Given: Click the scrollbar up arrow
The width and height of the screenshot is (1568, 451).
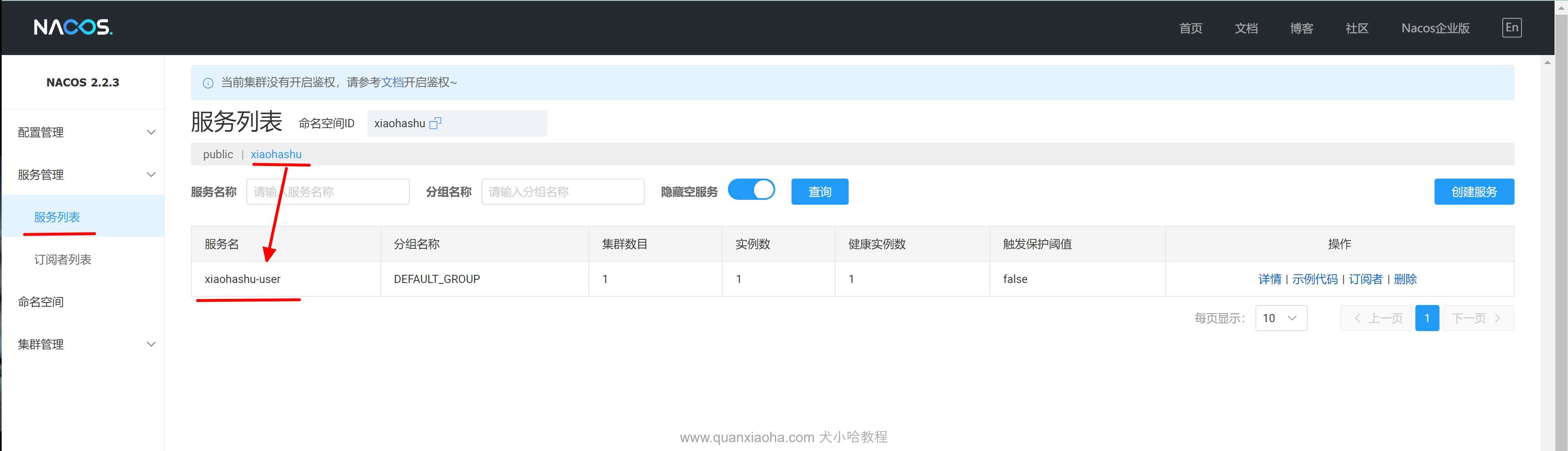Looking at the screenshot, I should [1548, 62].
